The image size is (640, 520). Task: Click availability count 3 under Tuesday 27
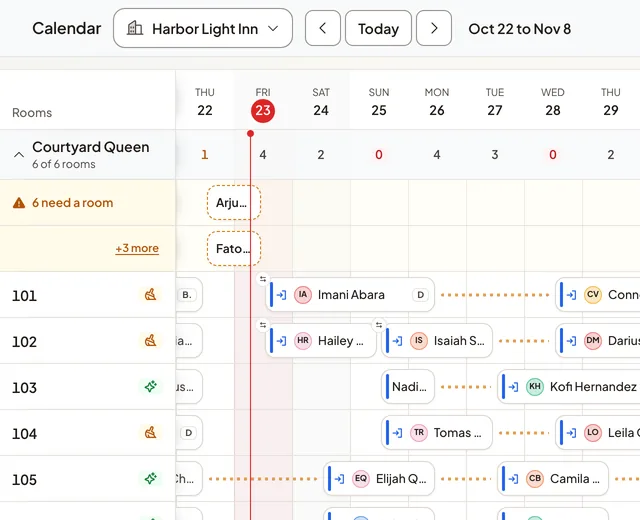(495, 155)
